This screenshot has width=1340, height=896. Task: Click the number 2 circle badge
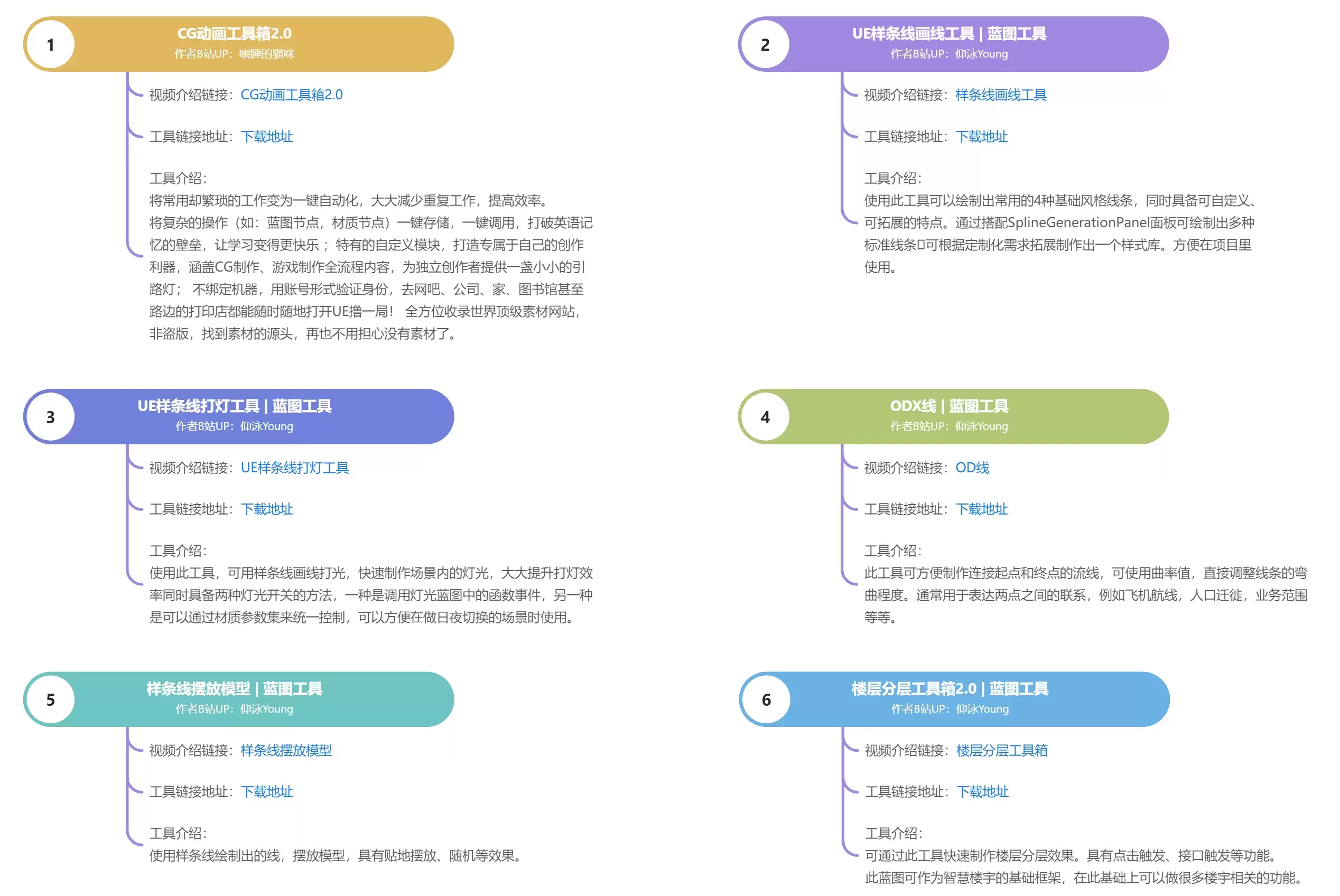[x=766, y=44]
